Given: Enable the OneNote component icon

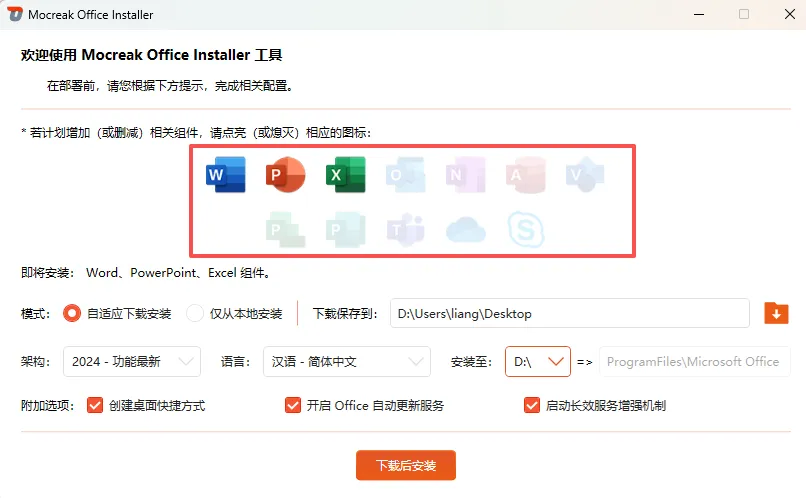Looking at the screenshot, I should (x=465, y=175).
